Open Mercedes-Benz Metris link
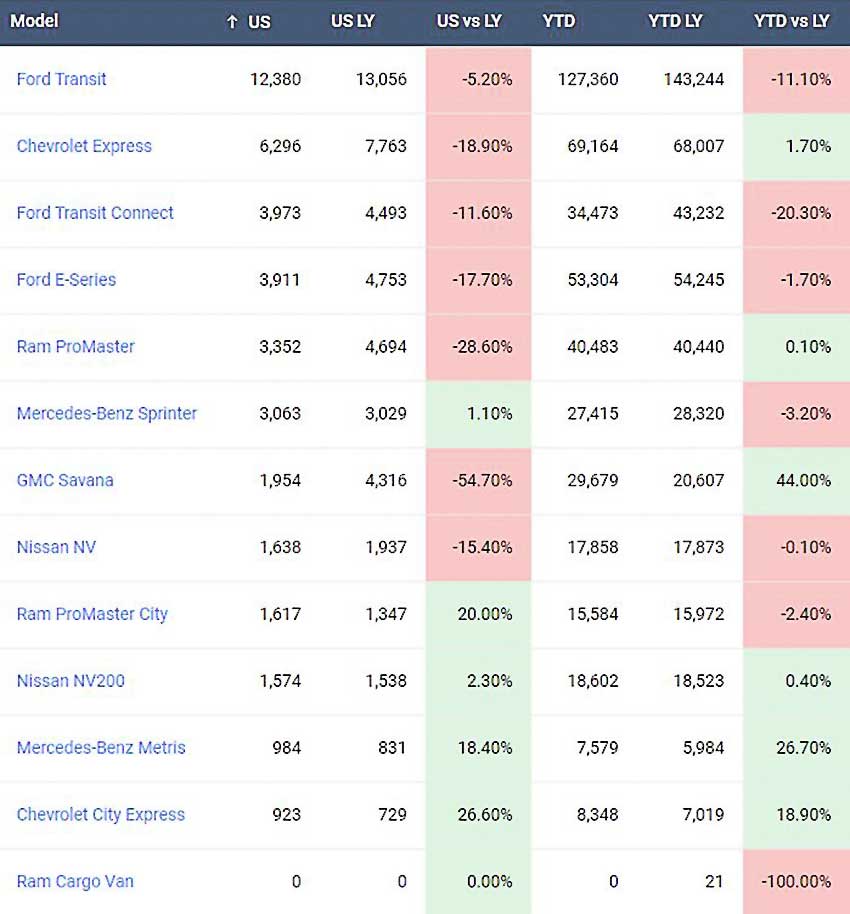Screen dimensions: 850x914 pyautogui.click(x=101, y=748)
